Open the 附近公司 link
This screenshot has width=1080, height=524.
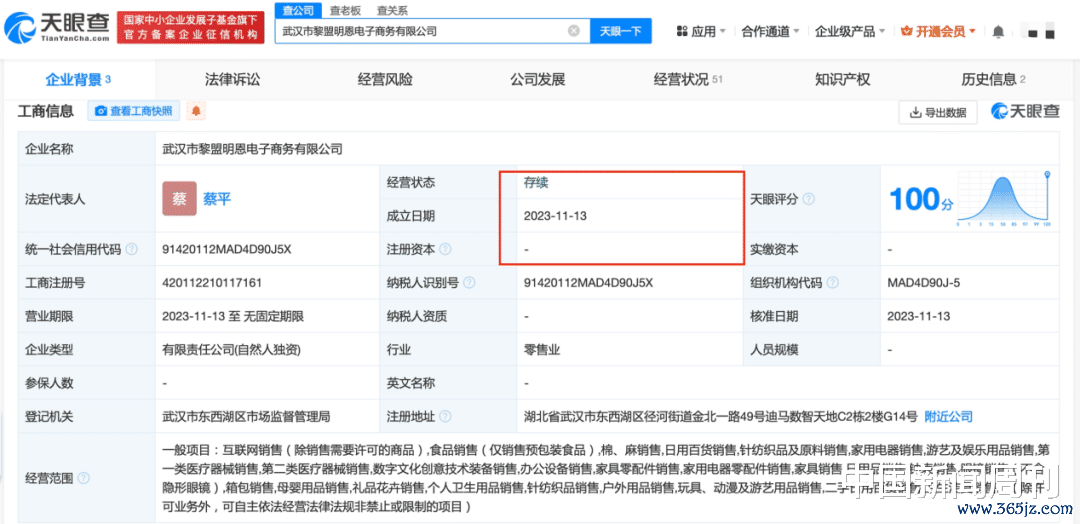[948, 416]
